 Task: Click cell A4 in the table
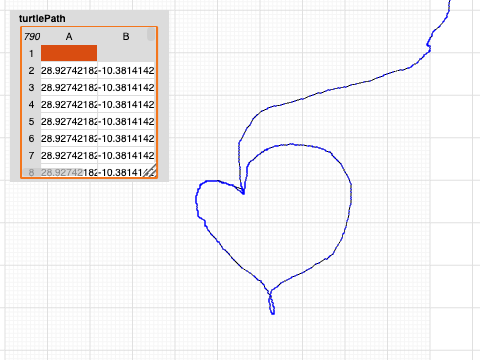tap(69, 104)
